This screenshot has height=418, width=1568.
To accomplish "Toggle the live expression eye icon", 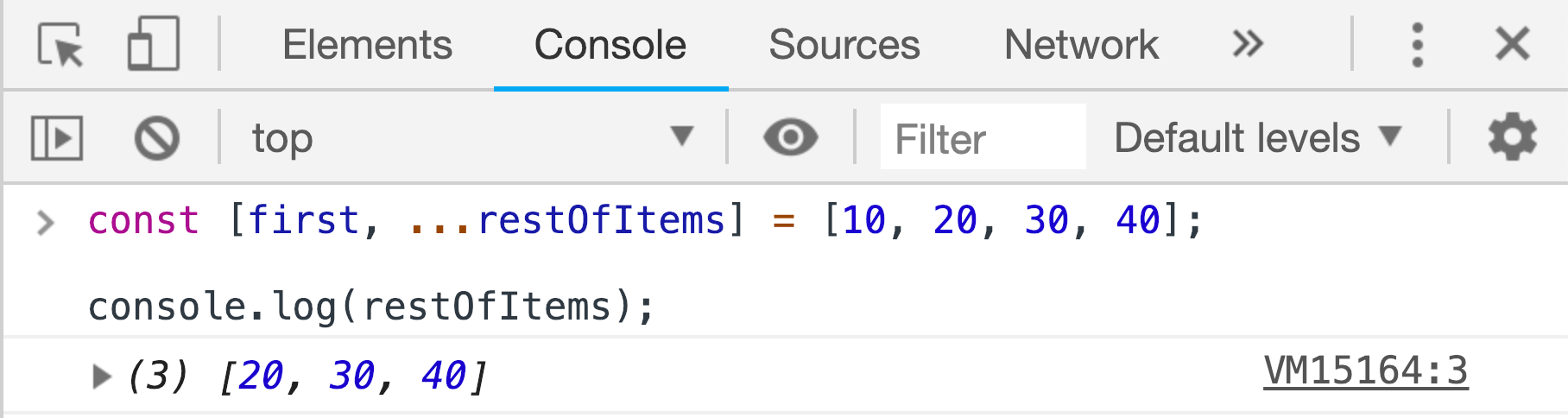I will pyautogui.click(x=790, y=137).
